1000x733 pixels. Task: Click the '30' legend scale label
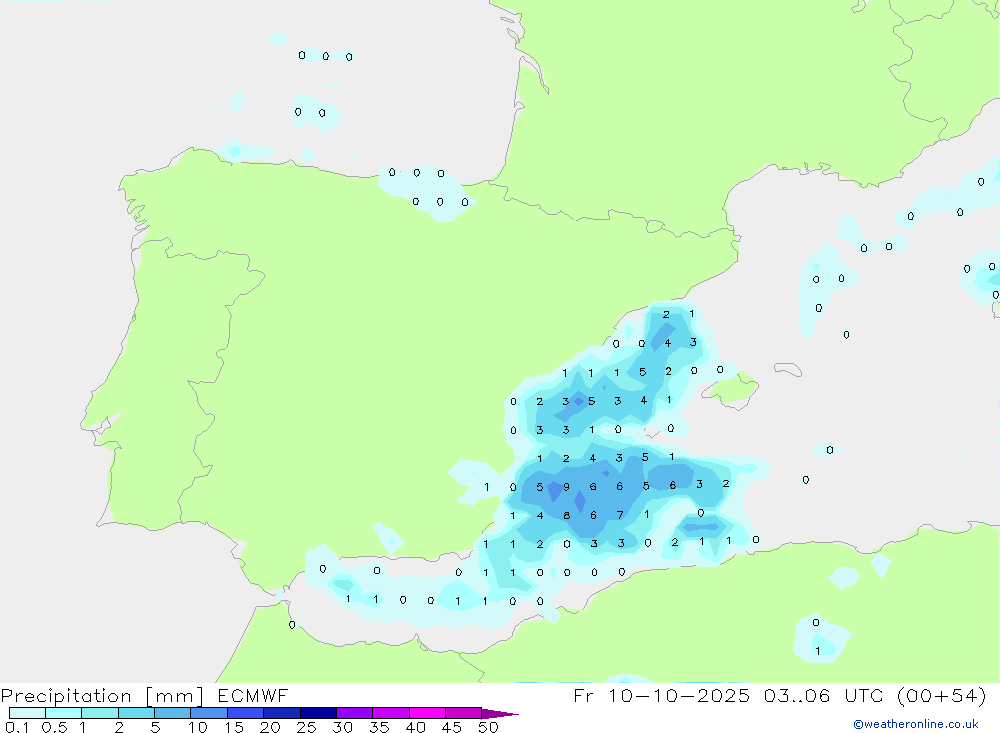(x=342, y=727)
